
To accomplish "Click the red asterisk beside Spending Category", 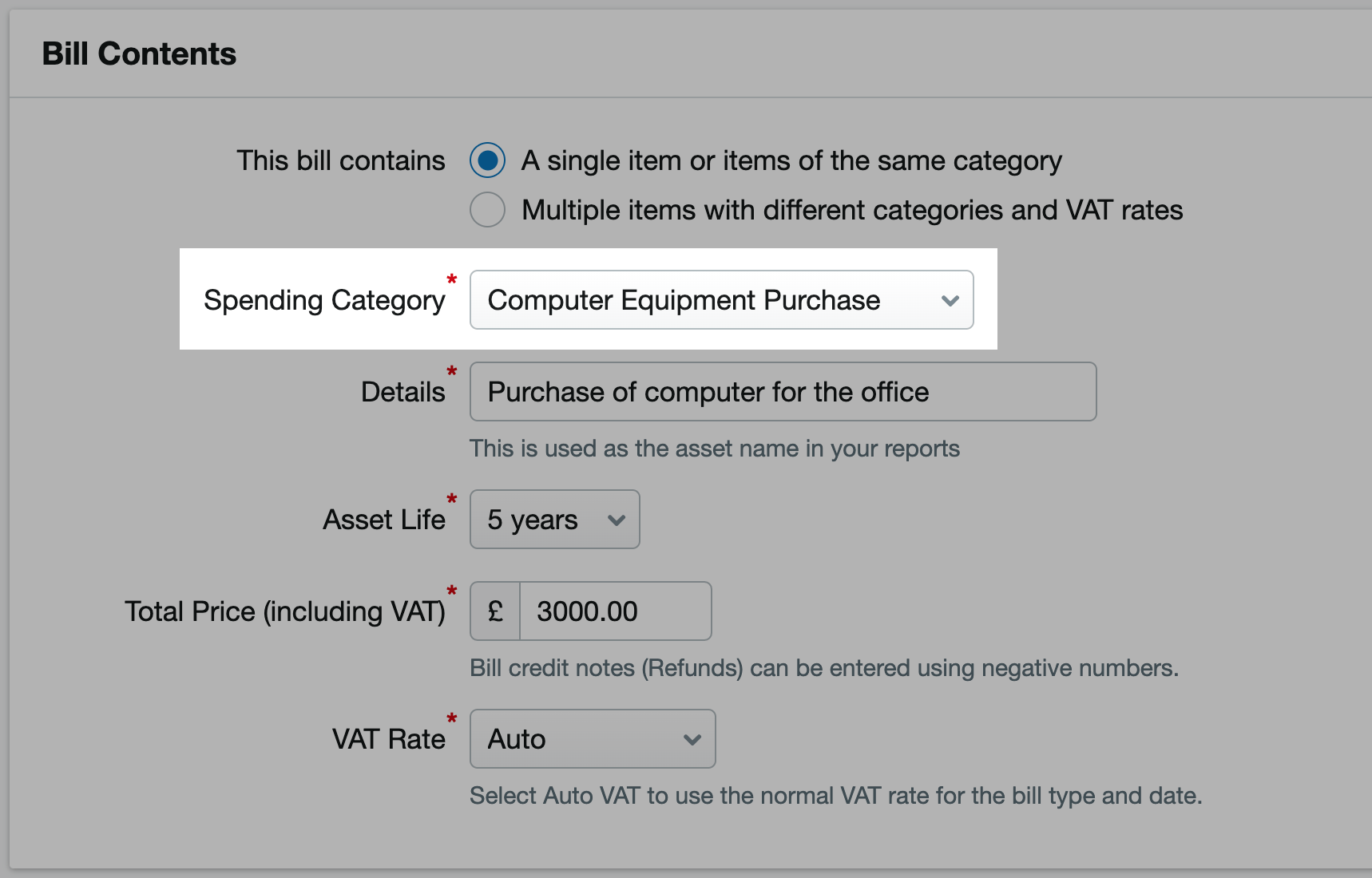I will [x=452, y=279].
